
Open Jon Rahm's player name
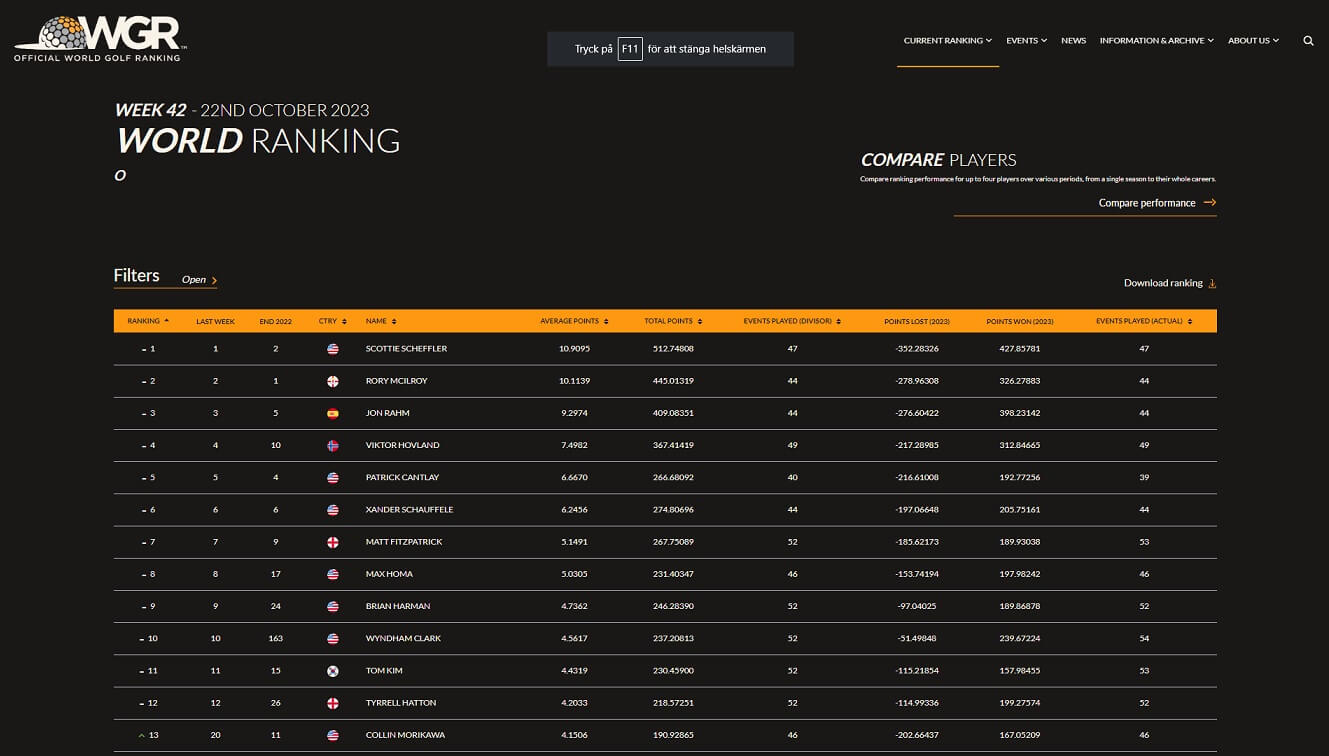click(387, 413)
